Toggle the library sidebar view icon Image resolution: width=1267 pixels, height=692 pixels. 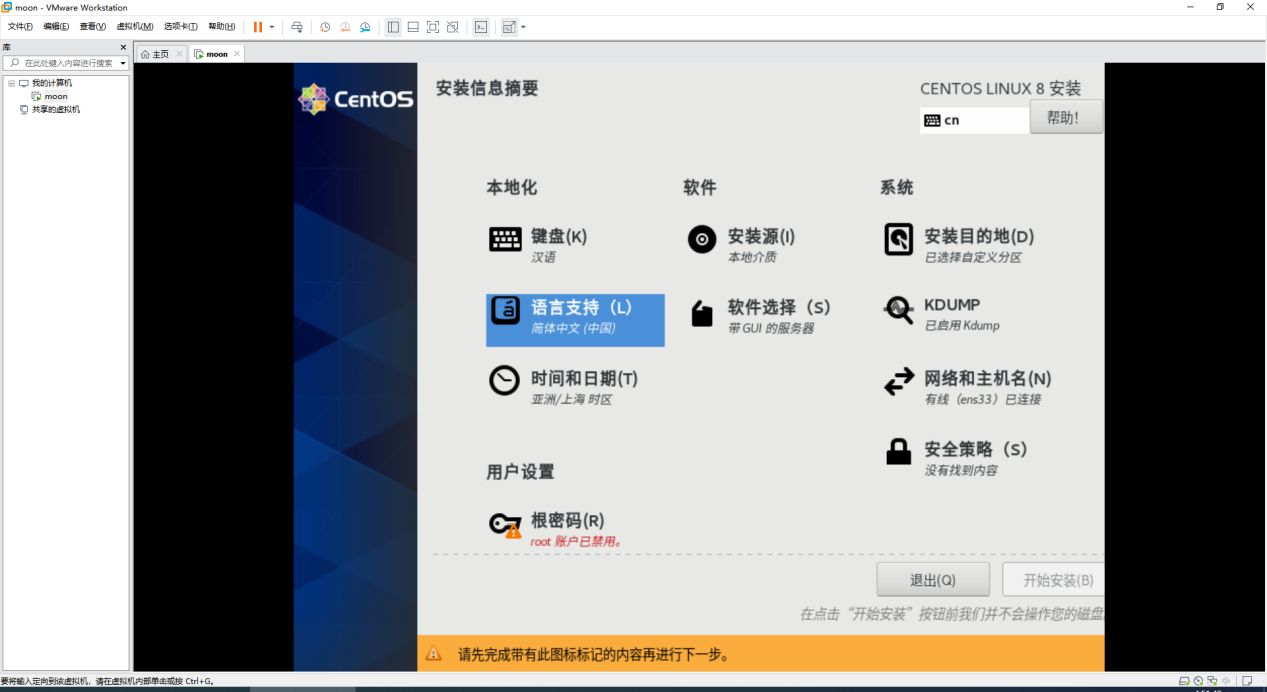click(393, 27)
